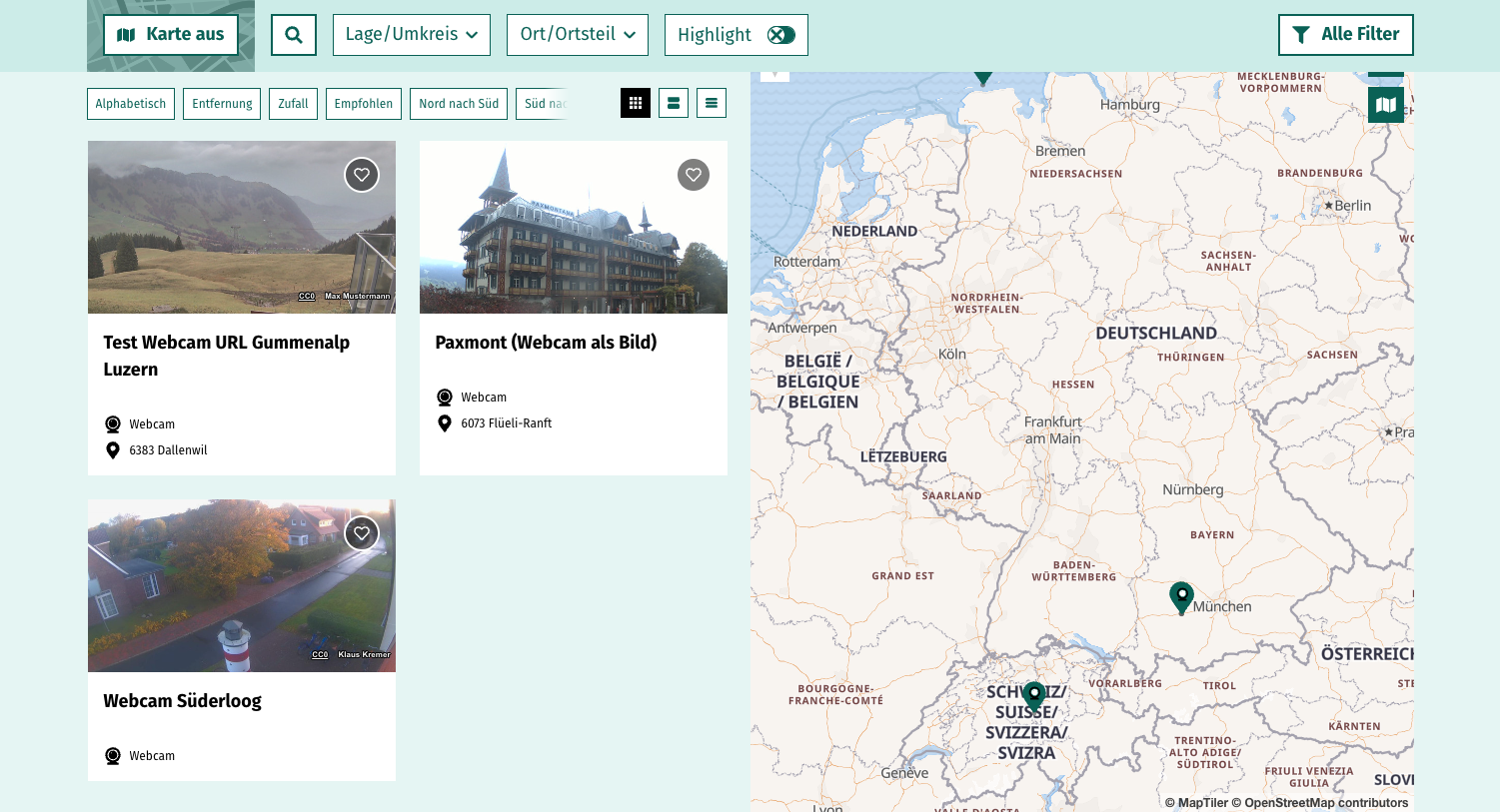1500x812 pixels.
Task: Turn off the map with Karte aus
Action: tap(171, 35)
